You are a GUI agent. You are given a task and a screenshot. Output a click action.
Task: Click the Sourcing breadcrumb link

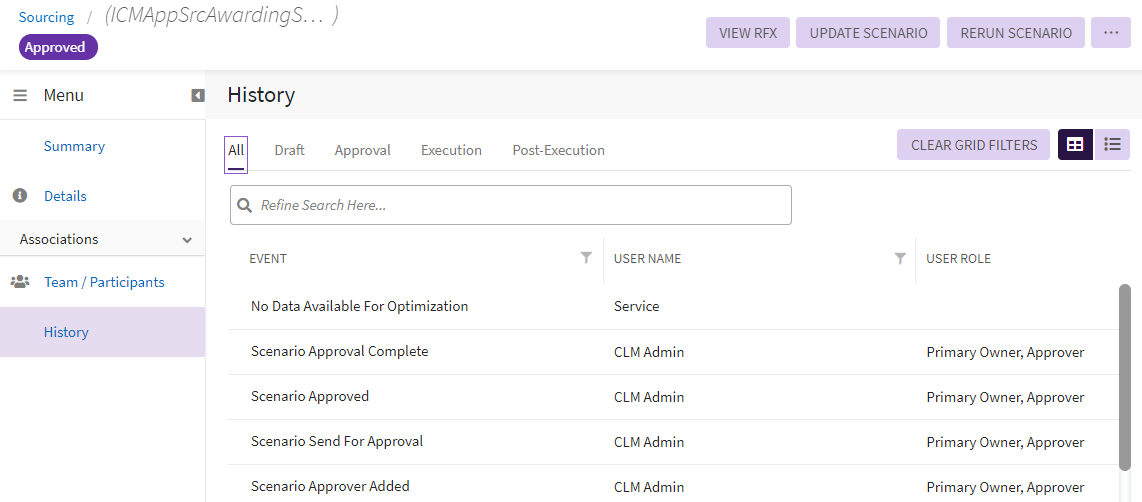pos(46,17)
